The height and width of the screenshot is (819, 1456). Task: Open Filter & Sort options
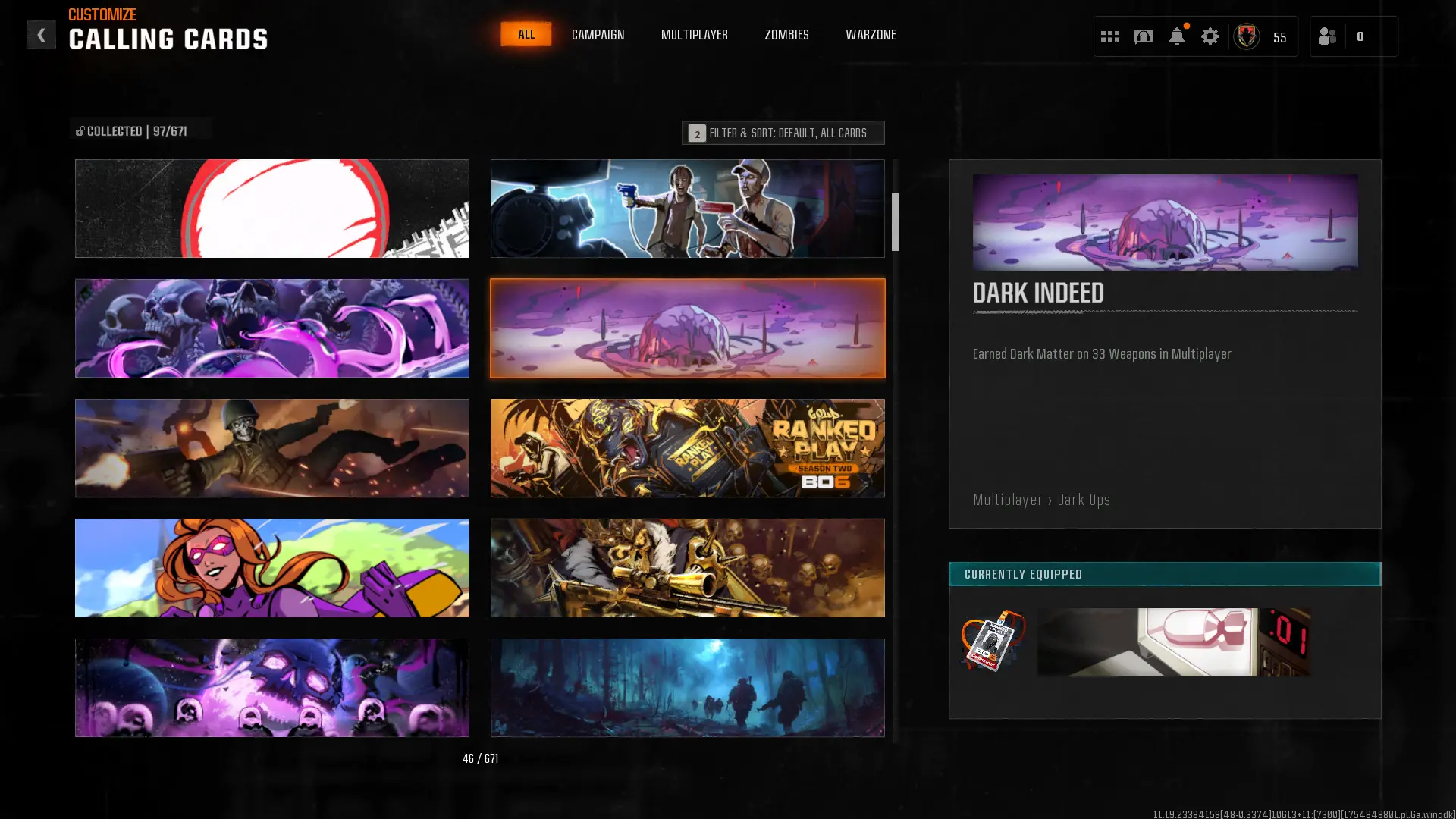[783, 133]
